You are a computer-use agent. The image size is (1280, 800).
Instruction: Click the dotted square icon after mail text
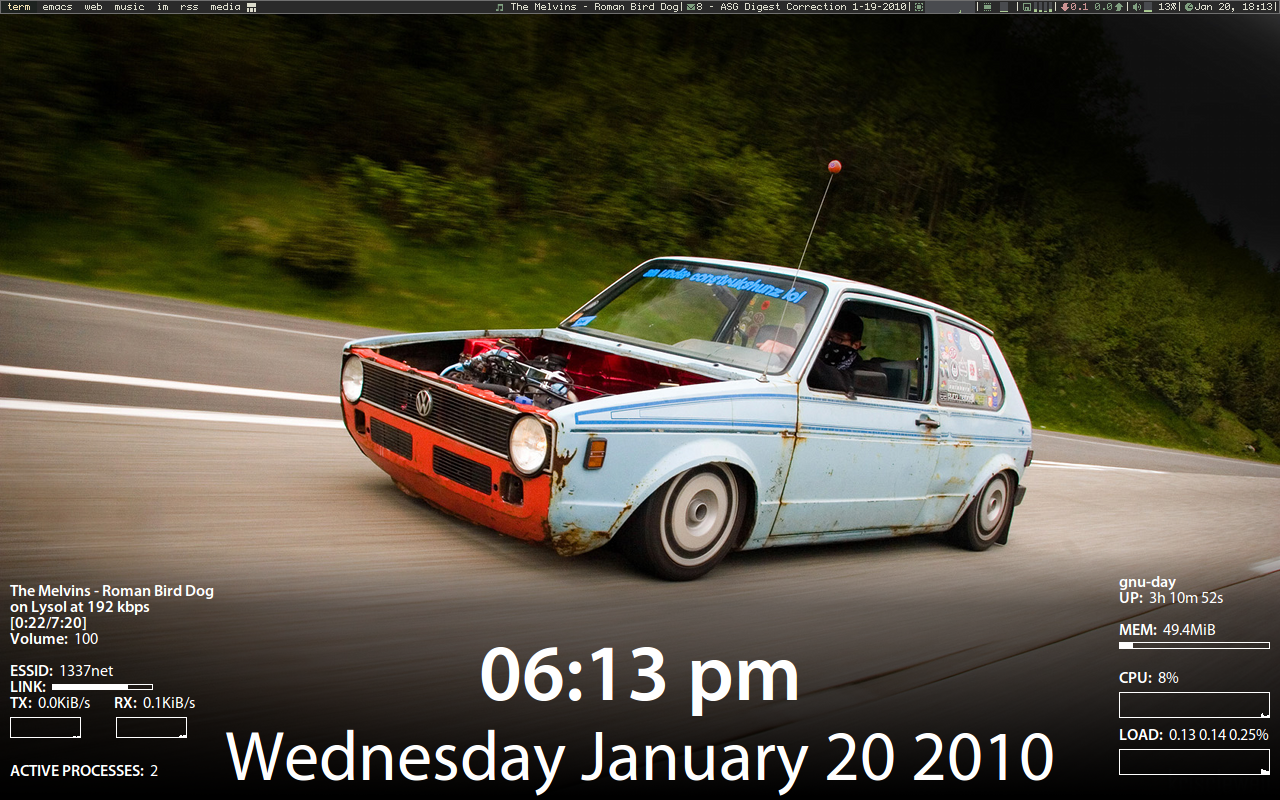(918, 7)
